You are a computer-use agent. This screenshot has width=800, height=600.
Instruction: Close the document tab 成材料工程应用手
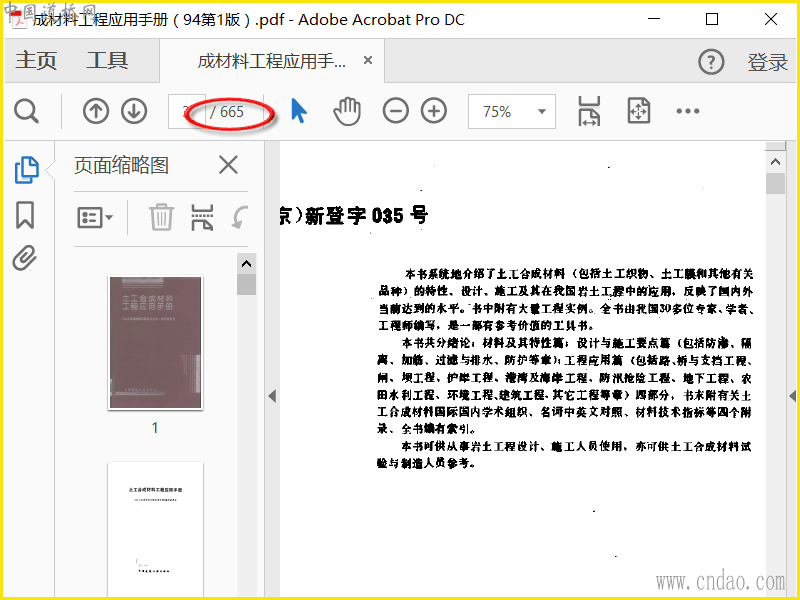click(367, 60)
